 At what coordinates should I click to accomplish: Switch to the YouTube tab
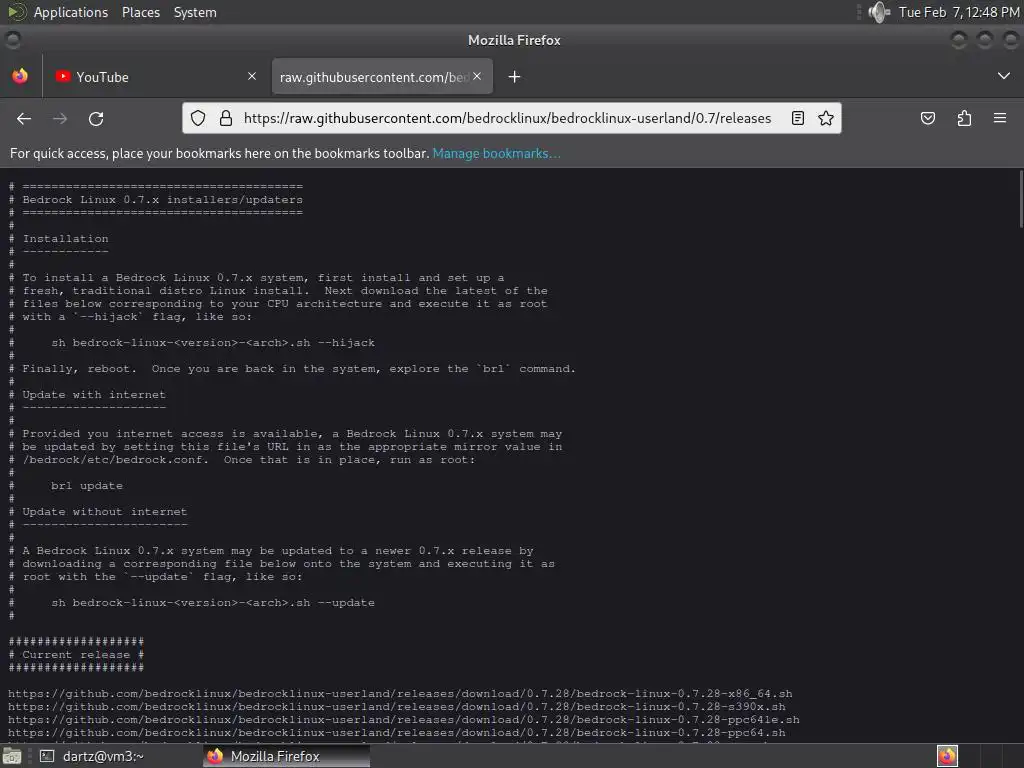tap(155, 77)
